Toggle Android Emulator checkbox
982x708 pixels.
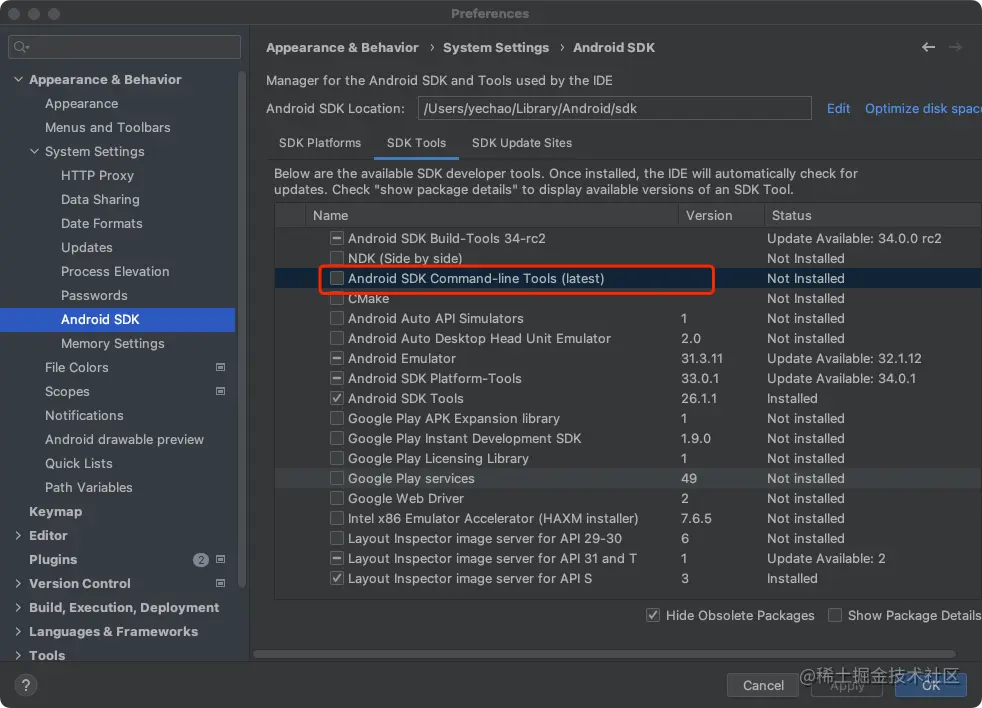pyautogui.click(x=337, y=358)
